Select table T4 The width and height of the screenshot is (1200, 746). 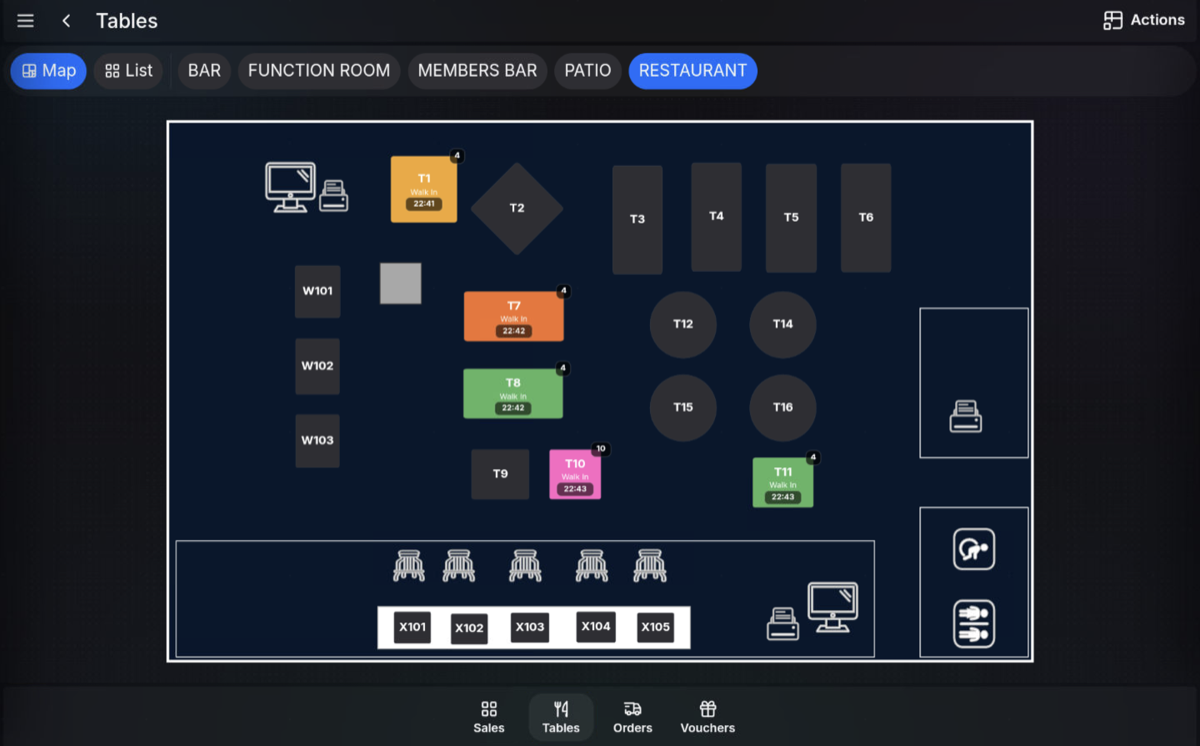(716, 216)
